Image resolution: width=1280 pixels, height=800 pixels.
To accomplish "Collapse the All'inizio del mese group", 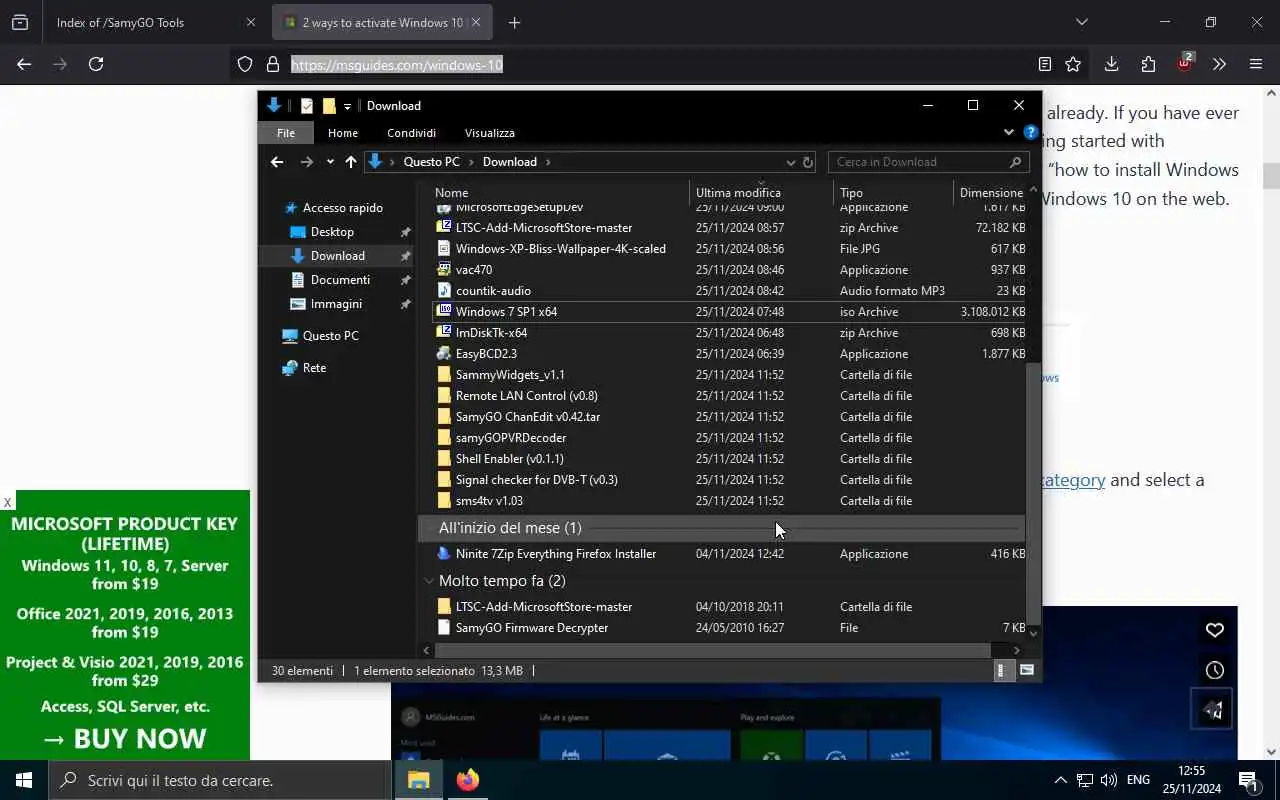I will (429, 528).
